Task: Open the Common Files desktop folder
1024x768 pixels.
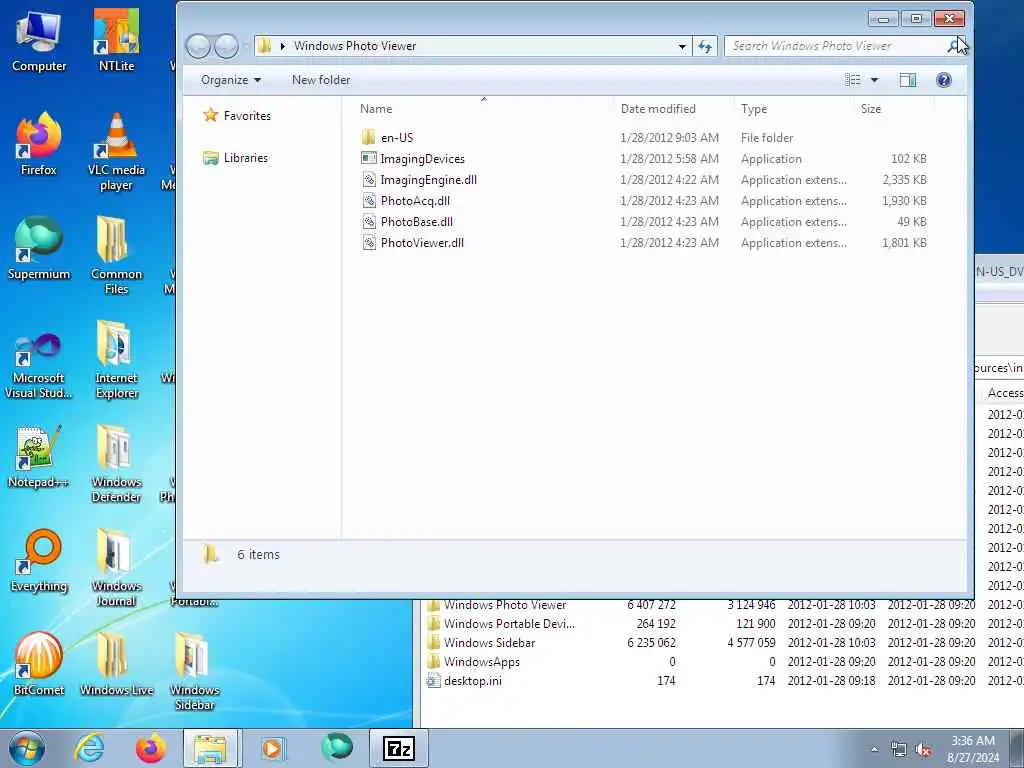Action: [x=116, y=255]
